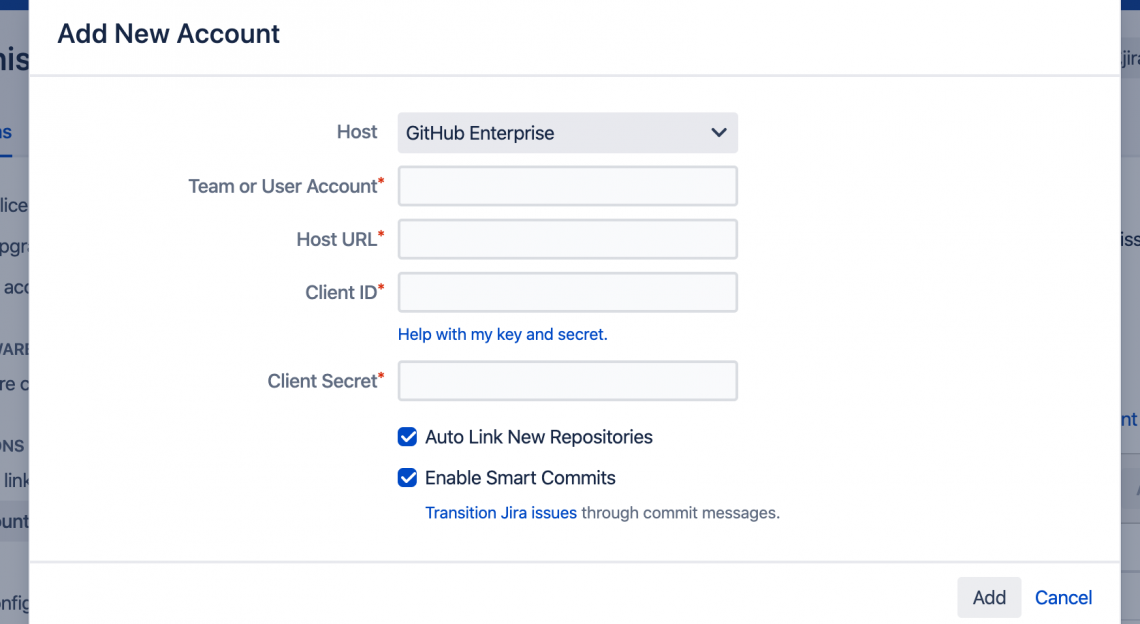1140x624 pixels.
Task: Cancel the Add New Account dialog
Action: [1063, 597]
